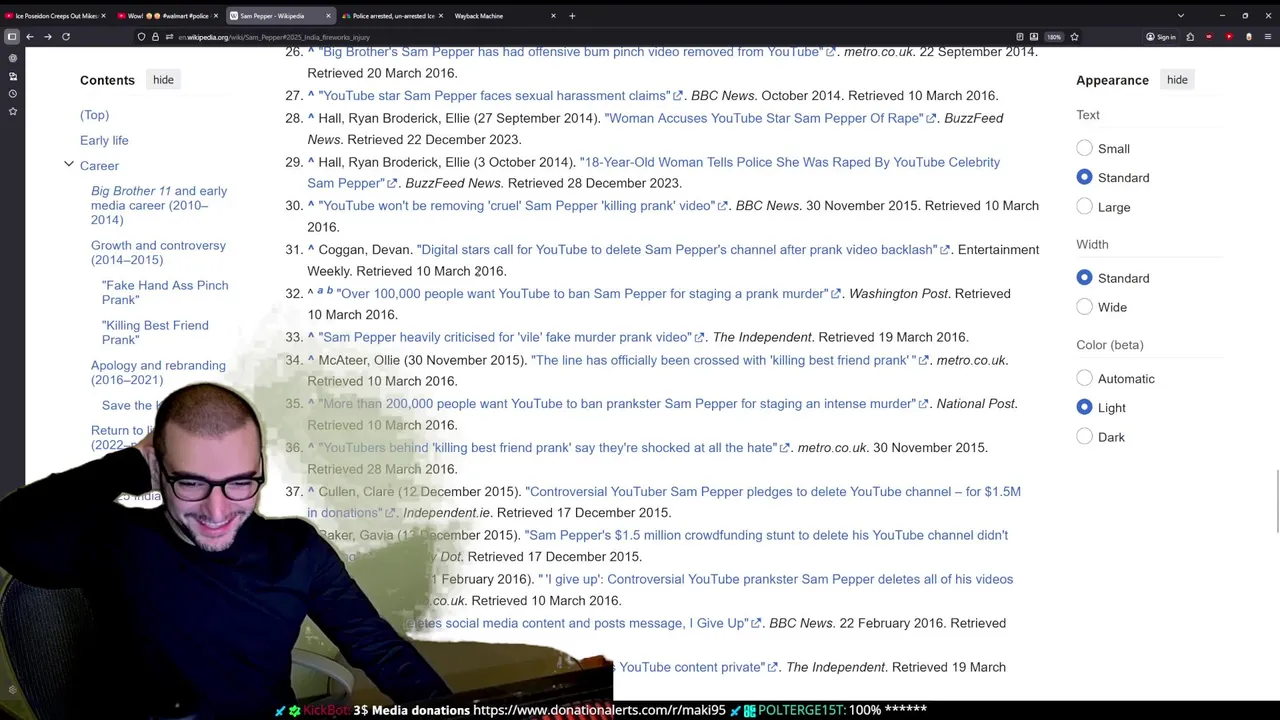Click the caret back-link of reference 33
The width and height of the screenshot is (1280, 720).
(311, 336)
